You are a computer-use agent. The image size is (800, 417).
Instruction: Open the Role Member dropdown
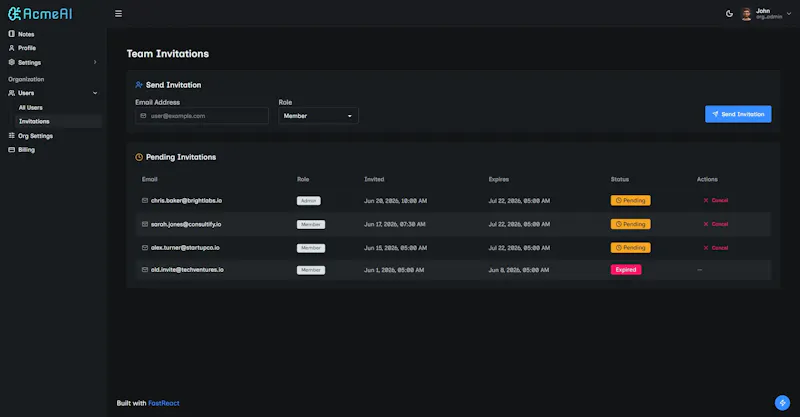(318, 116)
